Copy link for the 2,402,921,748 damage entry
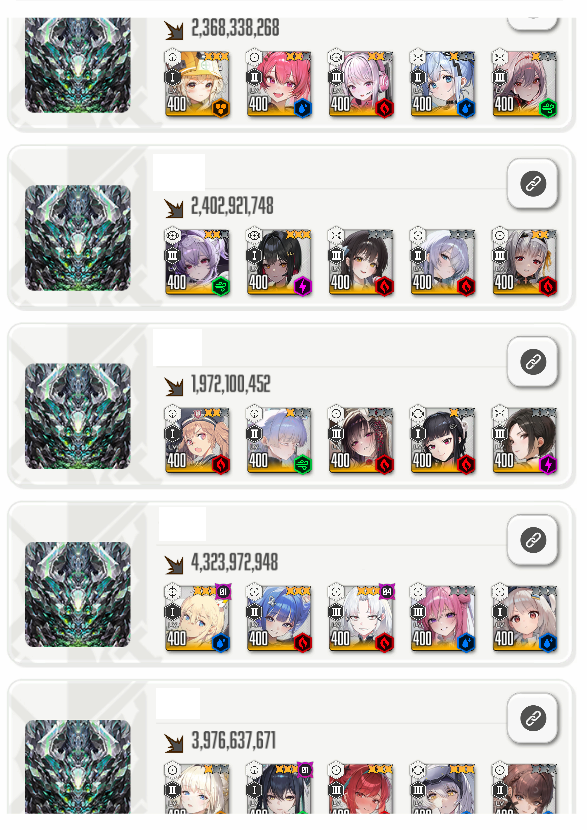This screenshot has width=587, height=830. (532, 184)
